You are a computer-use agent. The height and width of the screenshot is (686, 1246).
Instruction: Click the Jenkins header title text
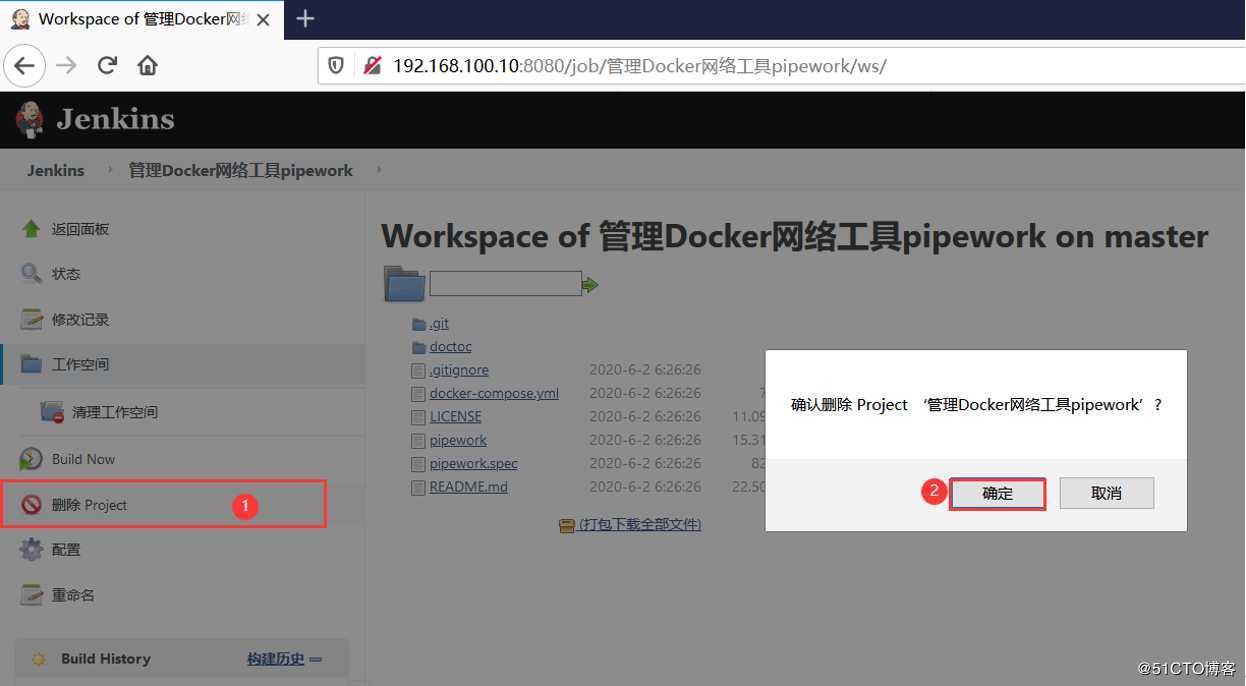tap(115, 119)
